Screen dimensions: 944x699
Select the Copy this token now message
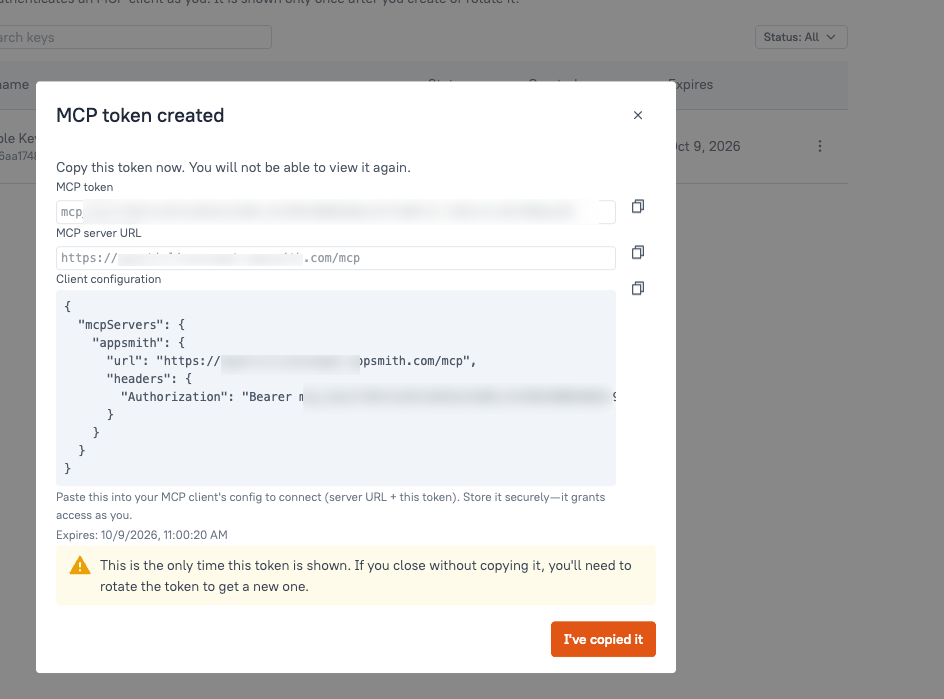tap(233, 167)
